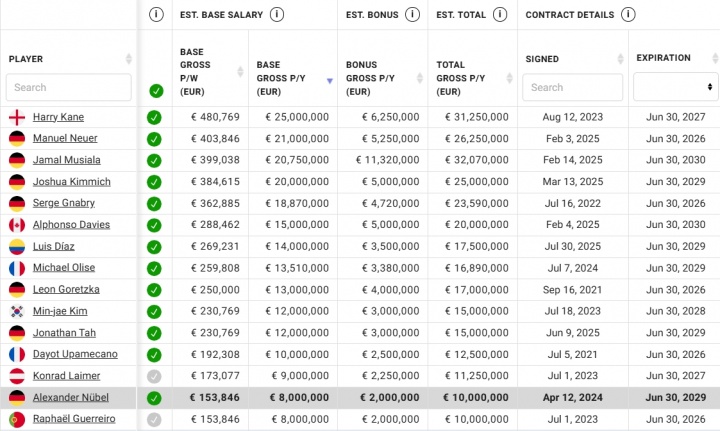Sort by Base Gross P/Y column arrow

point(331,80)
